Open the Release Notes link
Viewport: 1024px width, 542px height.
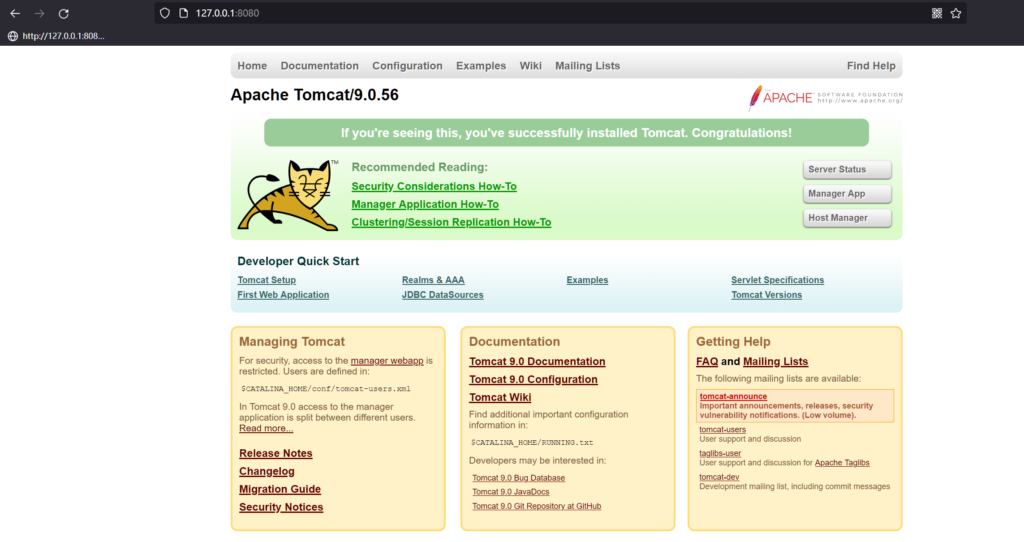[276, 453]
